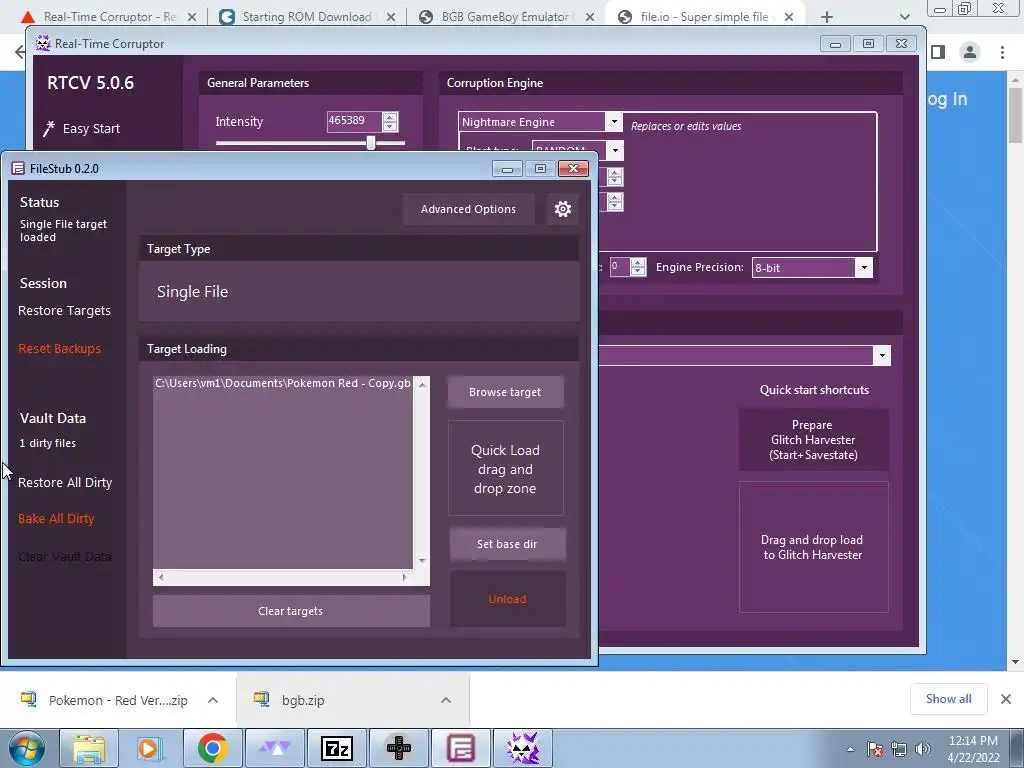Expand the wide dropdown behind FileStub
1024x768 pixels.
[x=882, y=355]
